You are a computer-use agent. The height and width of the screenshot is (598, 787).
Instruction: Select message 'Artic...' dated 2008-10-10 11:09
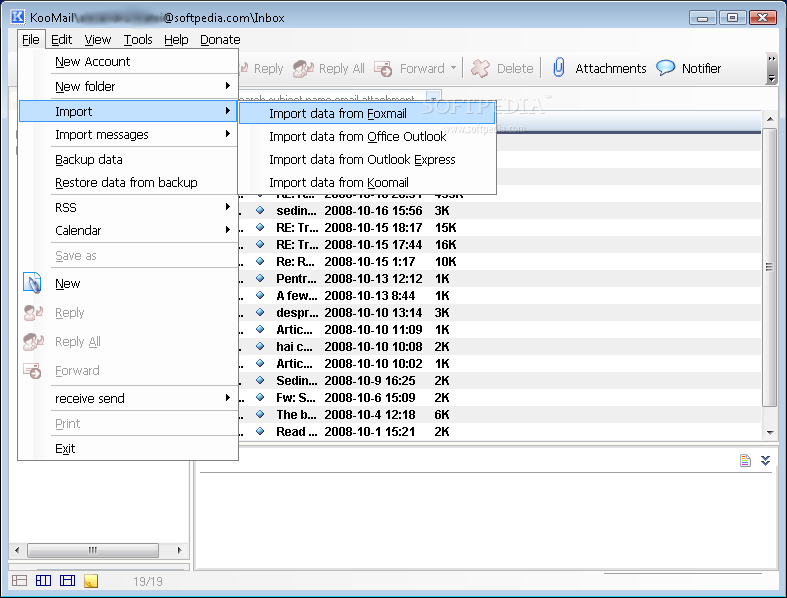(499, 329)
